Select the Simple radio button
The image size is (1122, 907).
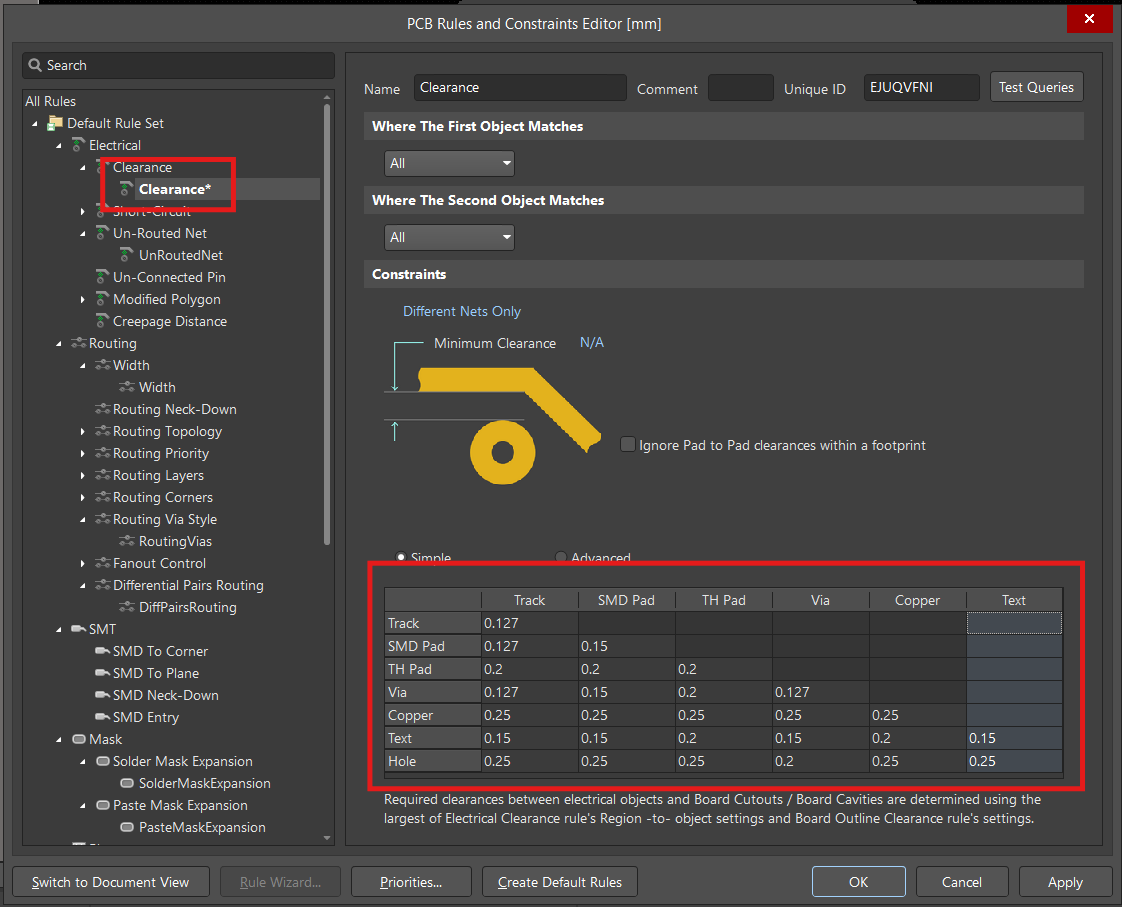click(401, 557)
